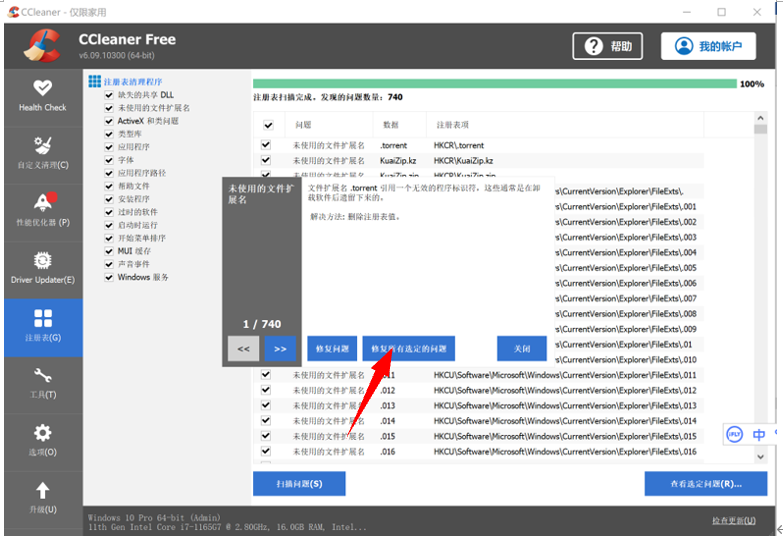Uncheck the 未使用的文件扩展名 category checkbox
Viewport: 783px width, 537px height.
(x=109, y=108)
